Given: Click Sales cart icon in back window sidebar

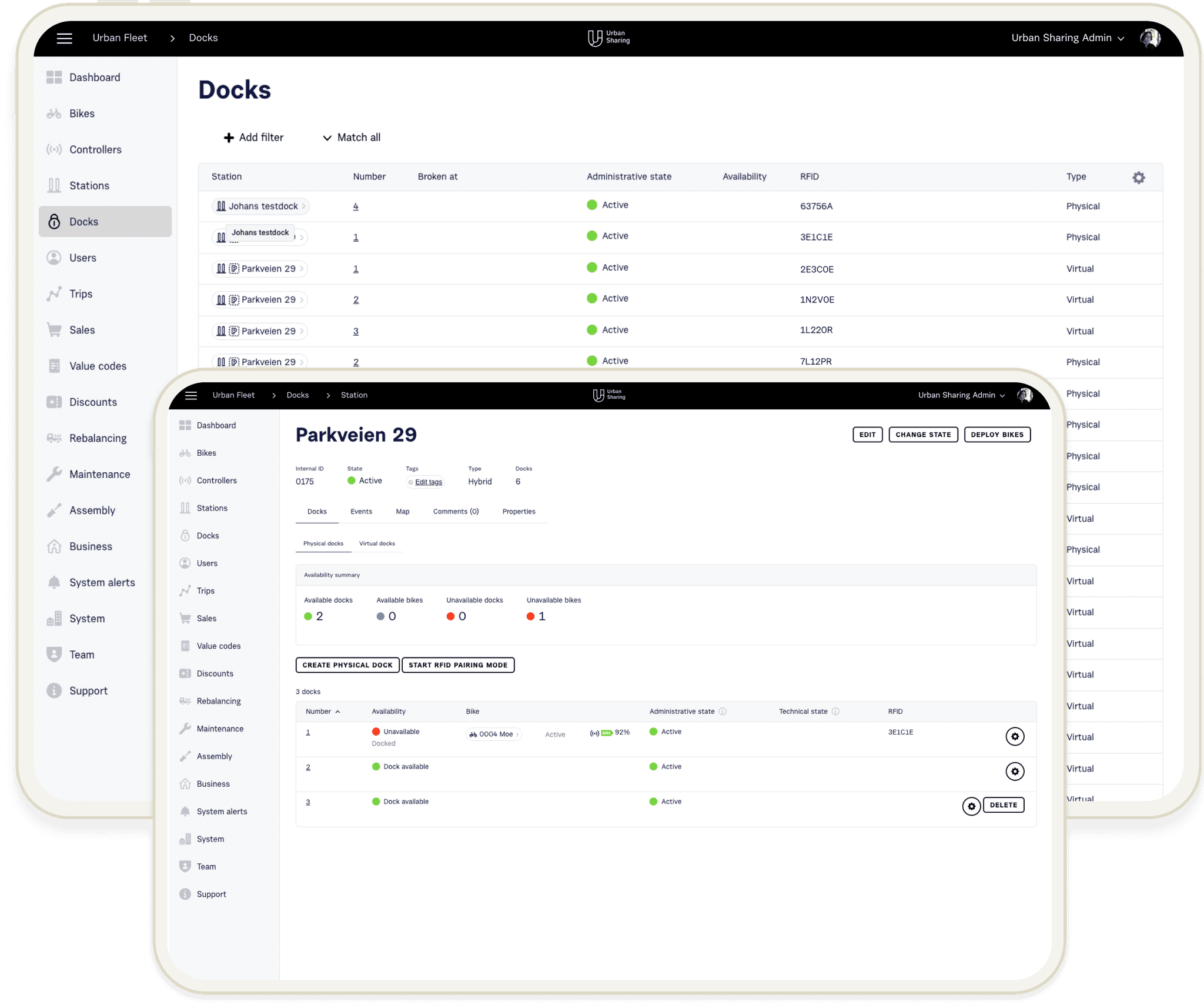Looking at the screenshot, I should (54, 330).
